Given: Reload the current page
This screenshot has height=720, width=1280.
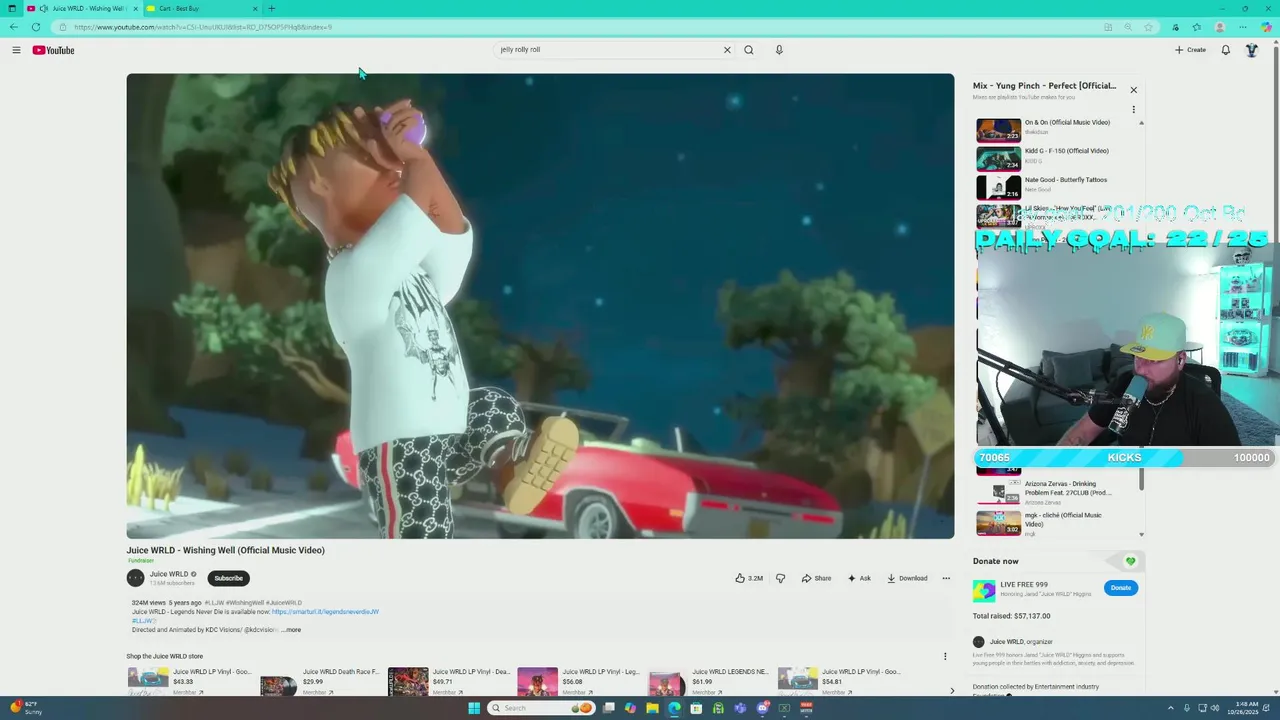Looking at the screenshot, I should (x=36, y=27).
